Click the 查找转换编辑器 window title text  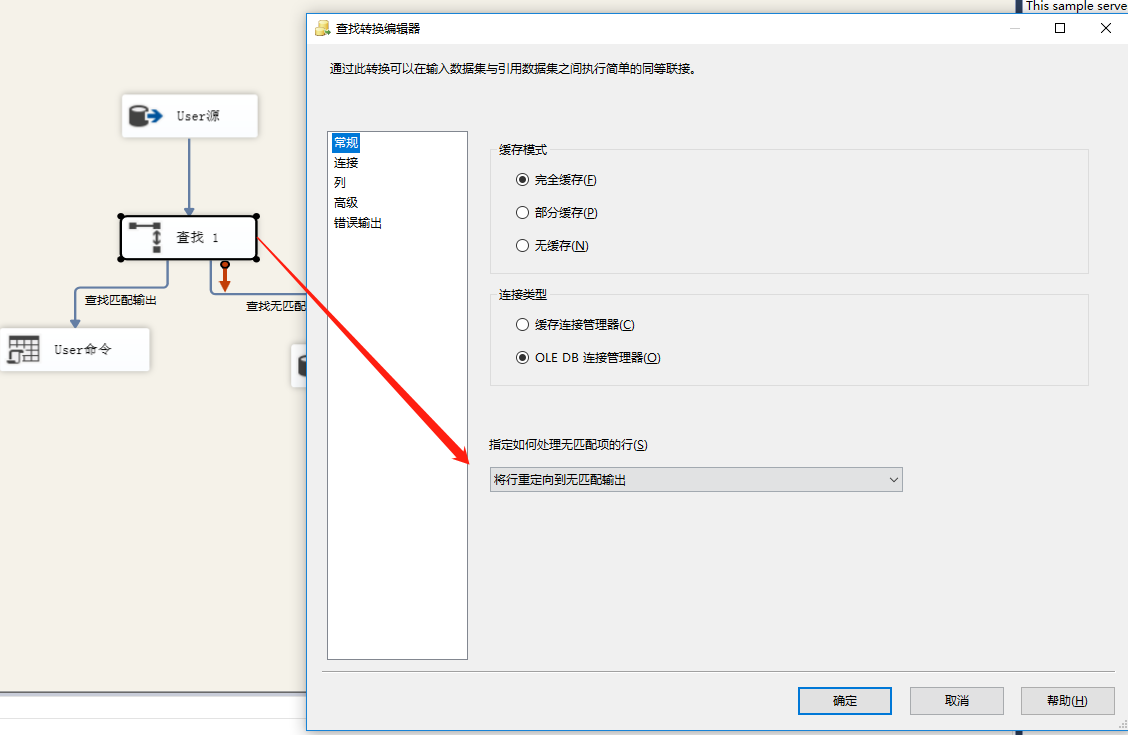(x=378, y=29)
